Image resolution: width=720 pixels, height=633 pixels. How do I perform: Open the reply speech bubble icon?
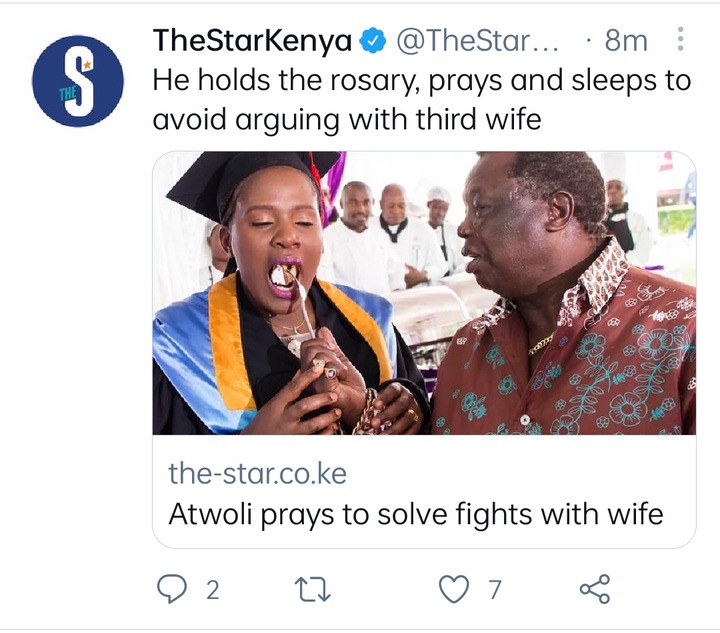172,588
